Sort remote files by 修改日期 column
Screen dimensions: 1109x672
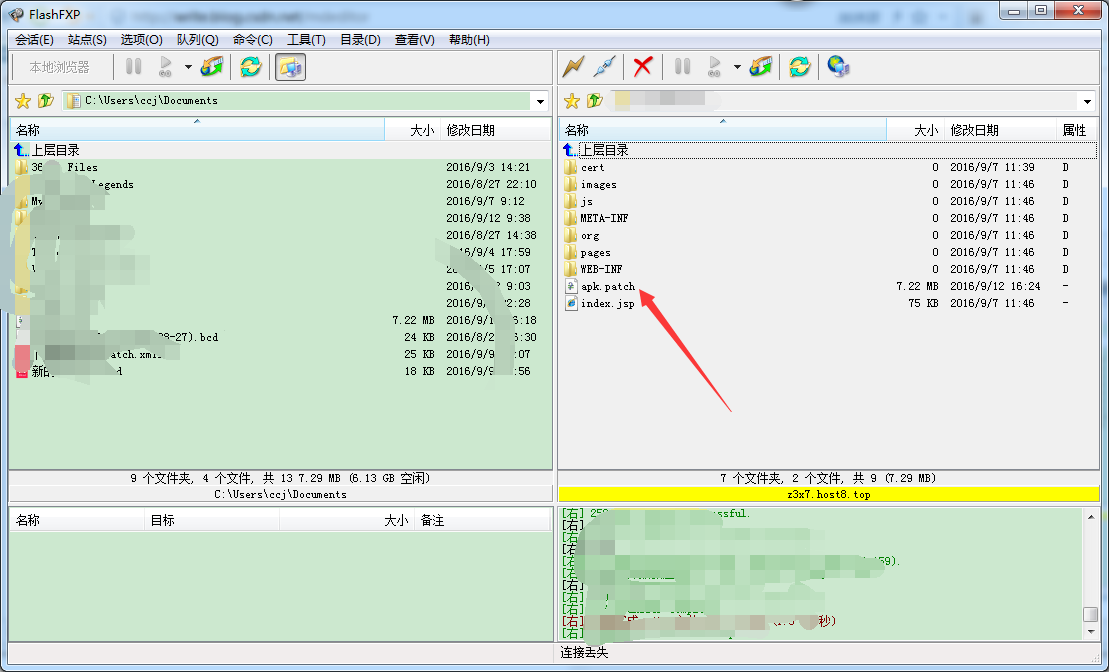(1000, 130)
